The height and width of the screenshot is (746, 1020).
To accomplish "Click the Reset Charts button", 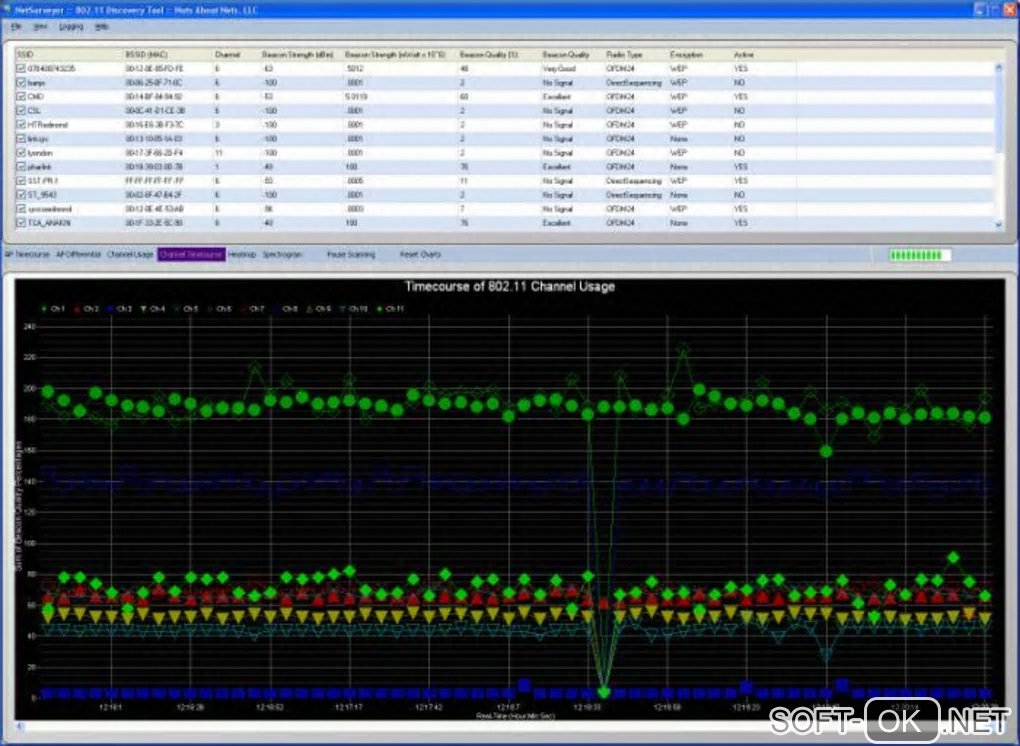I will [x=420, y=254].
